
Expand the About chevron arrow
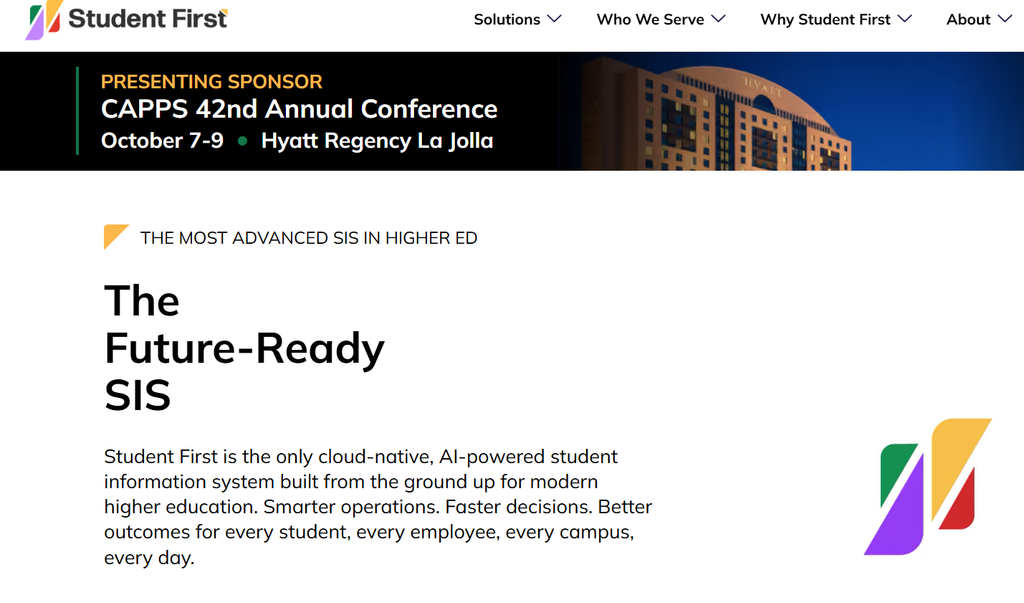[1005, 19]
